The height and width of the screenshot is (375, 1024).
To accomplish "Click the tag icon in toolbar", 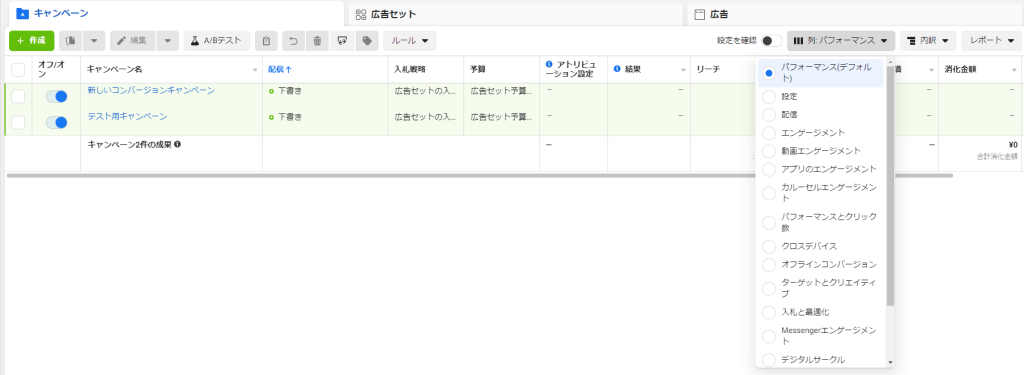I will point(367,41).
